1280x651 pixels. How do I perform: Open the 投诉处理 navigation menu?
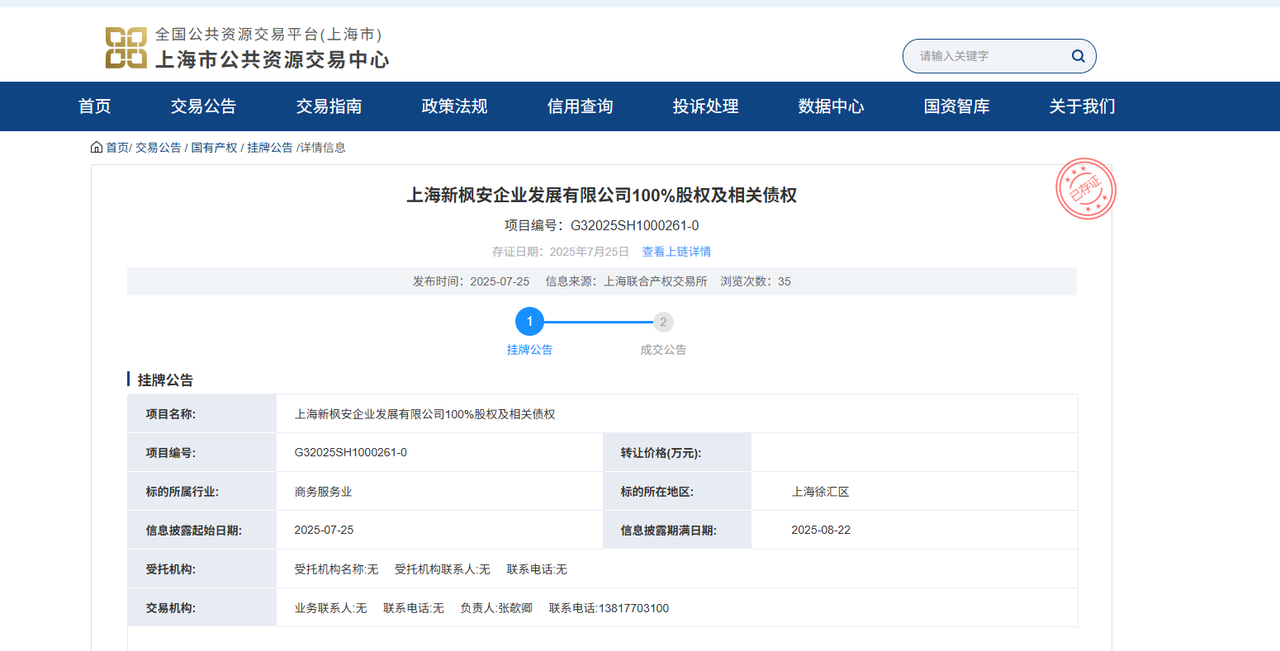(x=706, y=106)
